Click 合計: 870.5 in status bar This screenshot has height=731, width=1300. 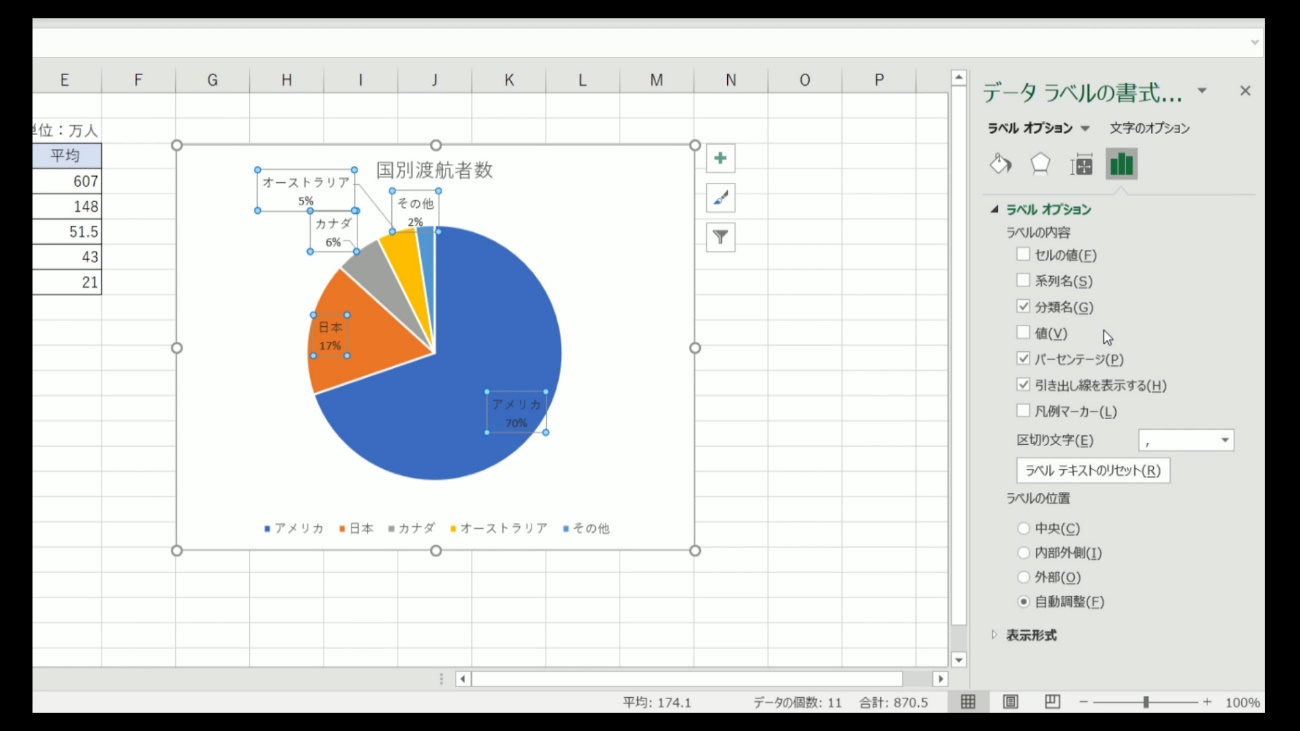point(893,703)
